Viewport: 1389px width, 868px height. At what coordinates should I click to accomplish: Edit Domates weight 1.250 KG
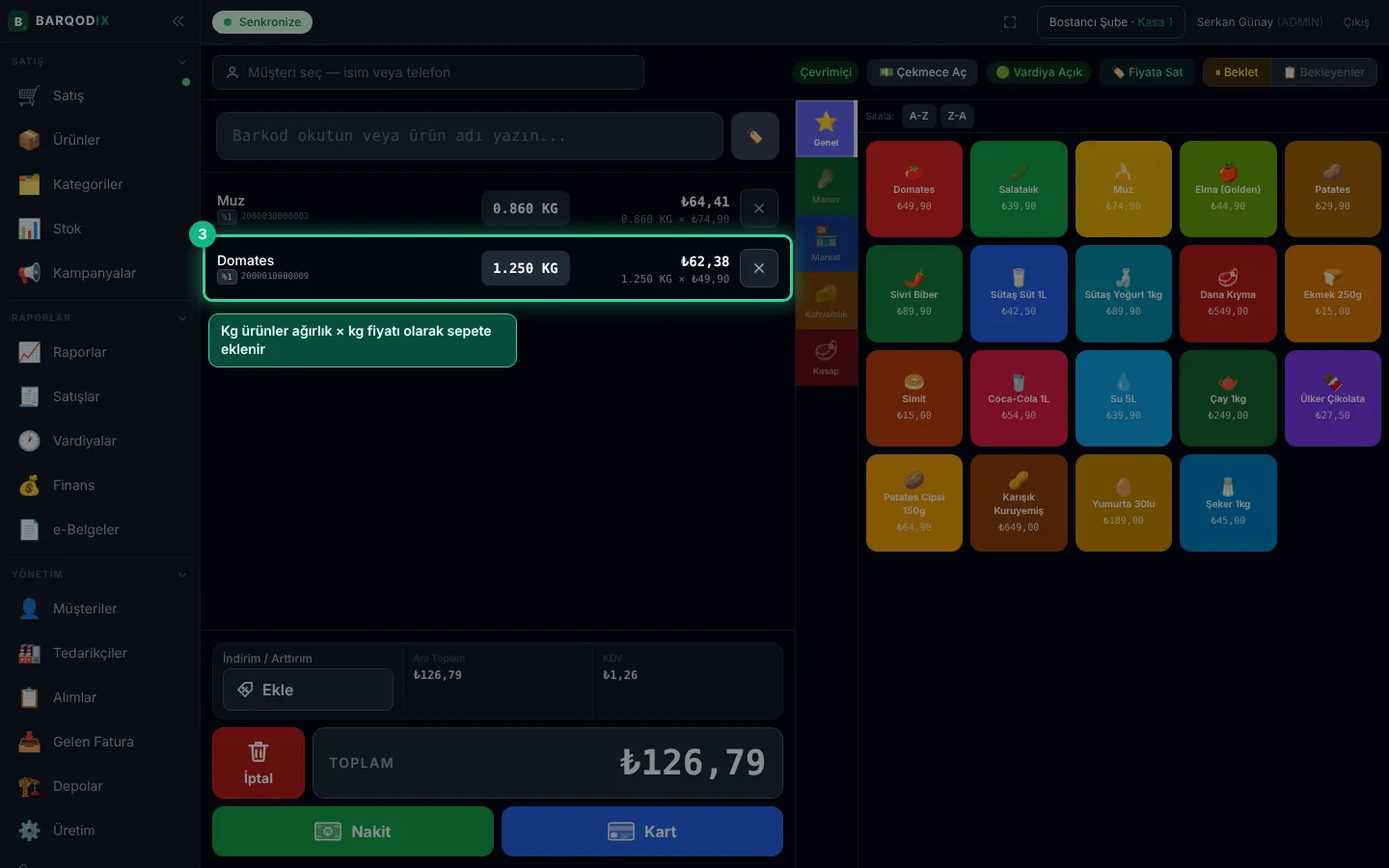tap(526, 268)
